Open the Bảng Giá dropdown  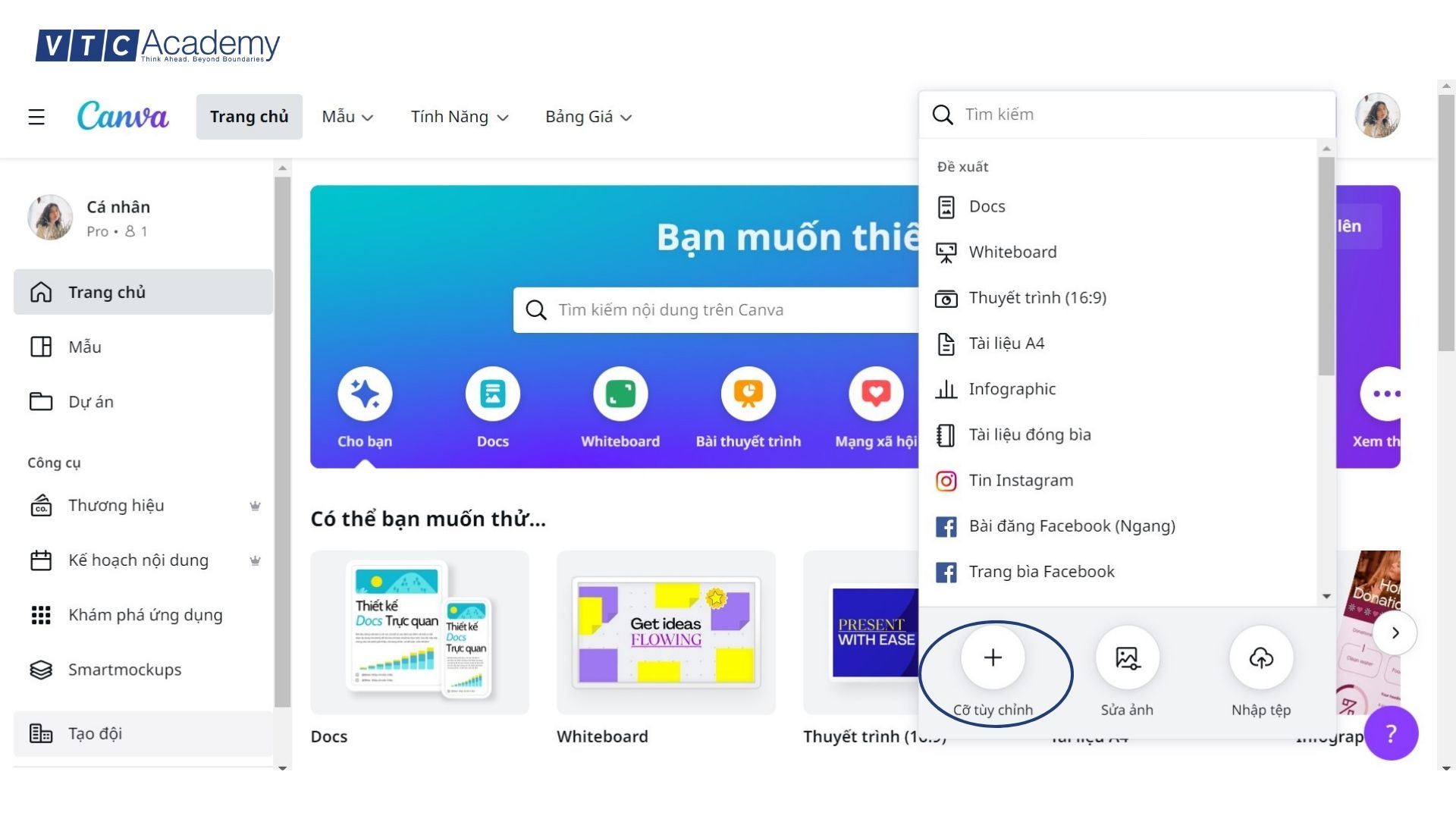588,117
